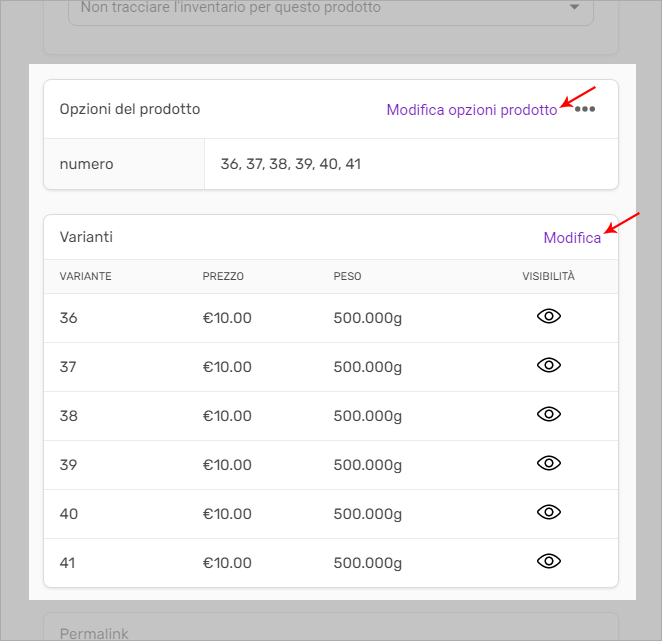
Task: Click the Modifica opzioni prodotto link
Action: [x=472, y=110]
